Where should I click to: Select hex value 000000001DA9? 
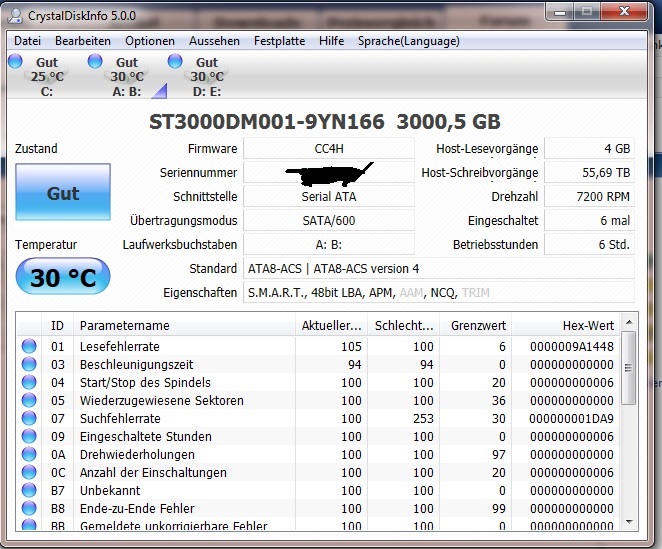[x=572, y=419]
